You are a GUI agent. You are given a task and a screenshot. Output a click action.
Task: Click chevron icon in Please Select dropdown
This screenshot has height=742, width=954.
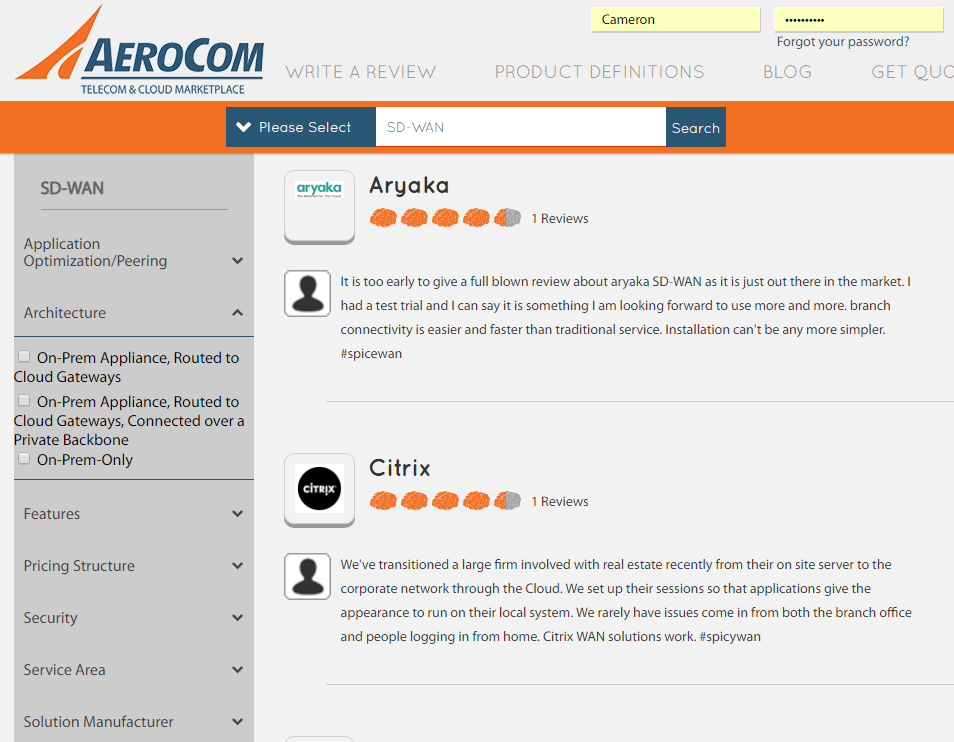click(x=243, y=127)
